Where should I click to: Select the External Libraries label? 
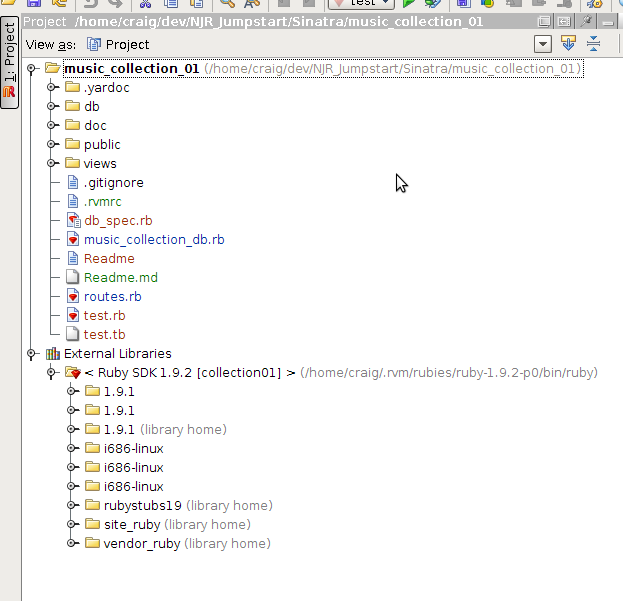118,354
